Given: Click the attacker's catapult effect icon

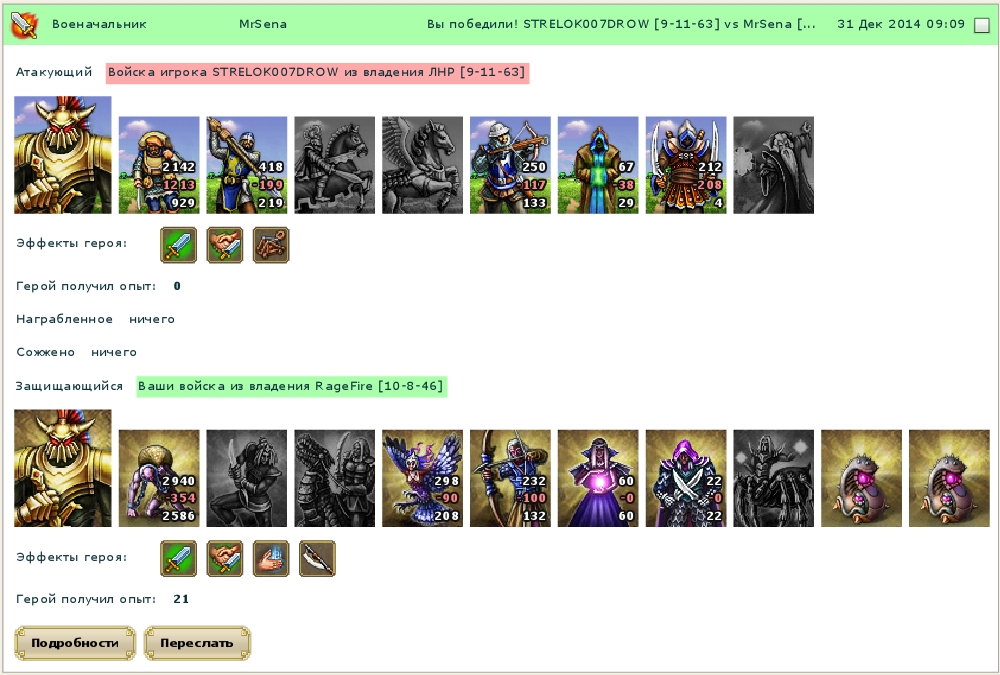Looking at the screenshot, I should (x=271, y=245).
